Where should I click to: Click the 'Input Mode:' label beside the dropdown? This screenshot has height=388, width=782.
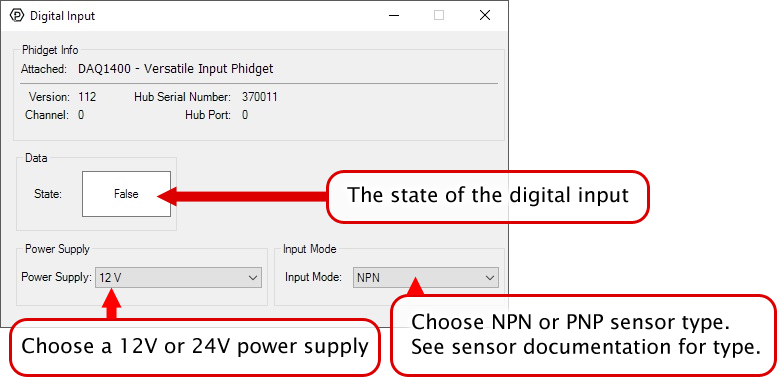(313, 277)
